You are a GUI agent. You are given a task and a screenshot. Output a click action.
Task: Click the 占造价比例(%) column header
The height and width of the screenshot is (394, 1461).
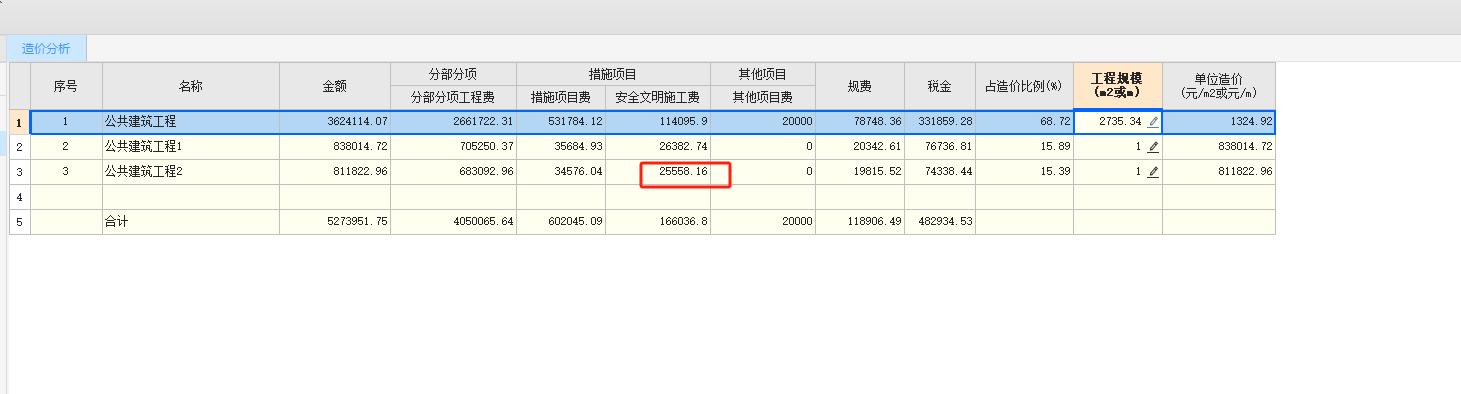pyautogui.click(x=1024, y=86)
